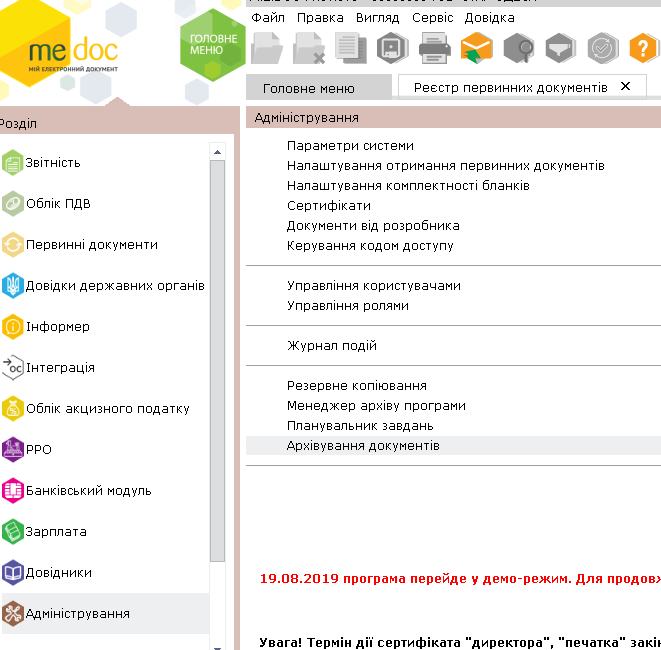
Task: Close the Реєстр первинних документів tab
Action: 626,86
